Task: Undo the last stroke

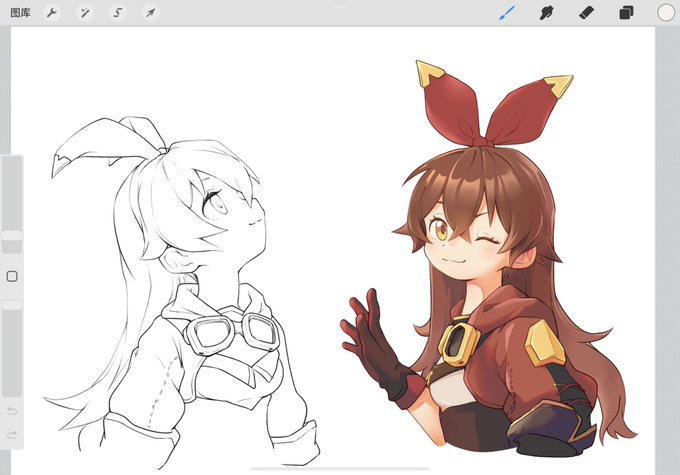Action: 12,410
